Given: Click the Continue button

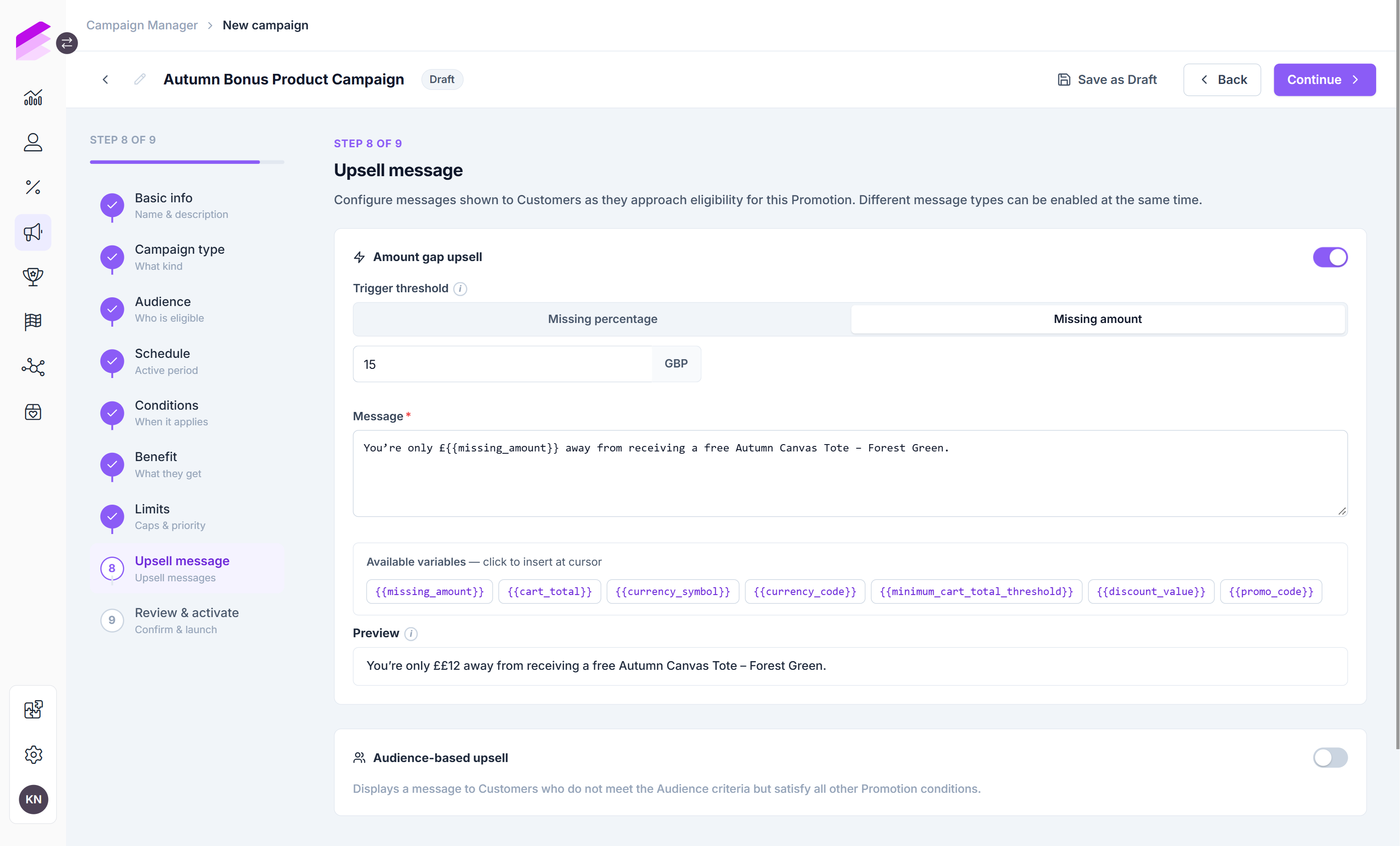Looking at the screenshot, I should click(1324, 79).
